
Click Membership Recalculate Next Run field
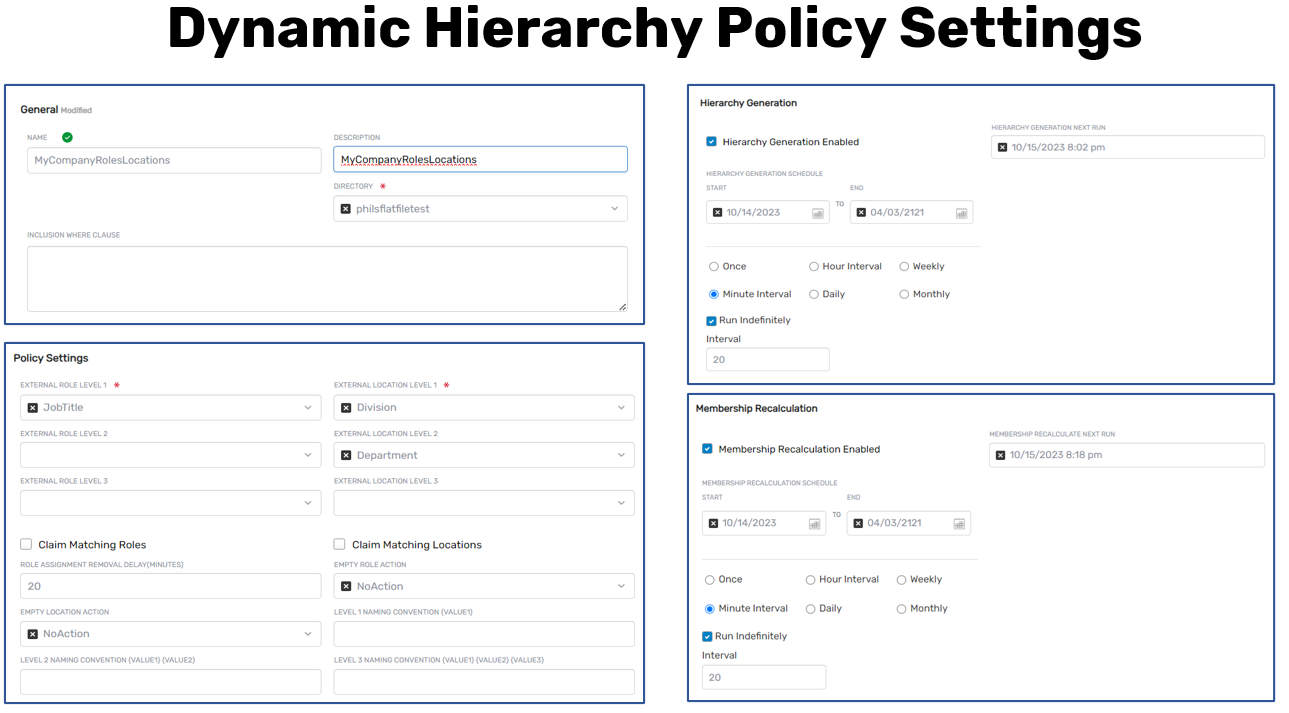click(x=1128, y=455)
